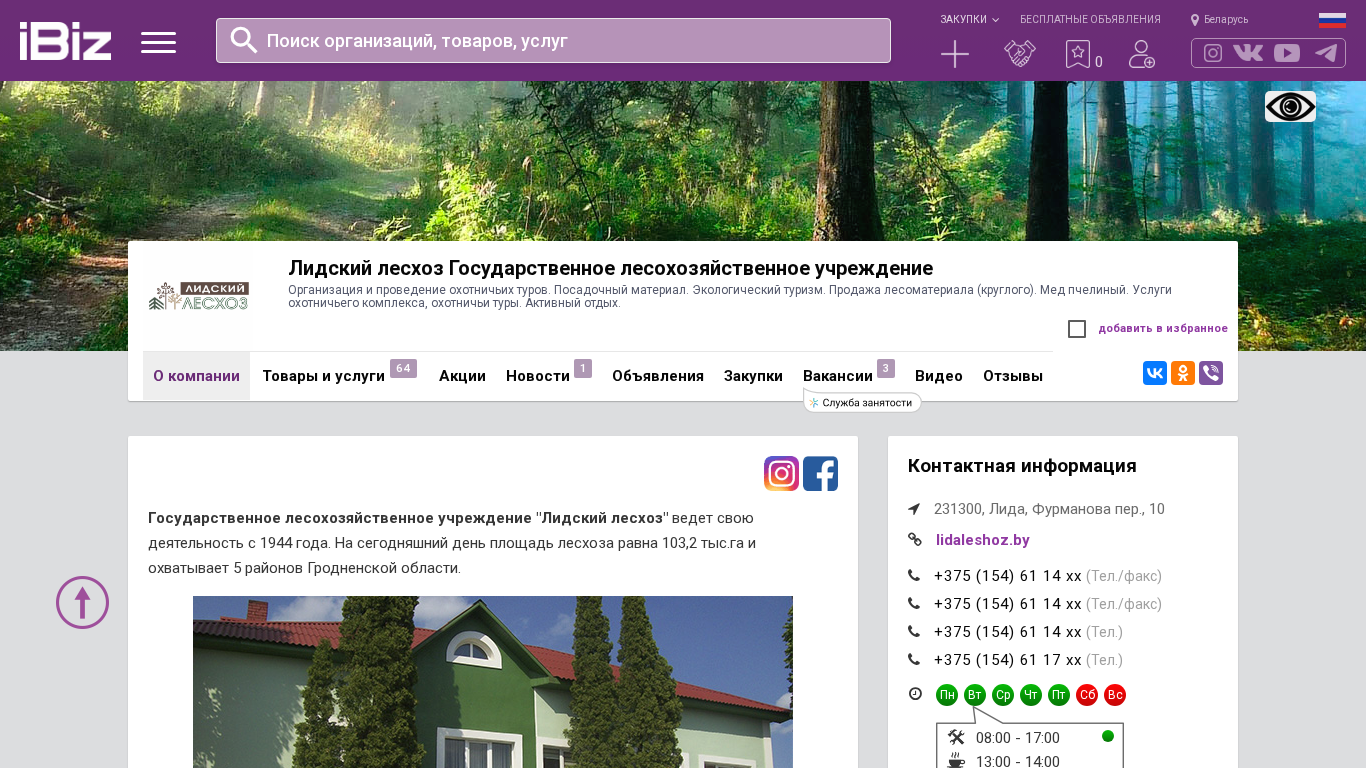Image resolution: width=1366 pixels, height=768 pixels.
Task: Open the Отзывы tab
Action: 1013,376
